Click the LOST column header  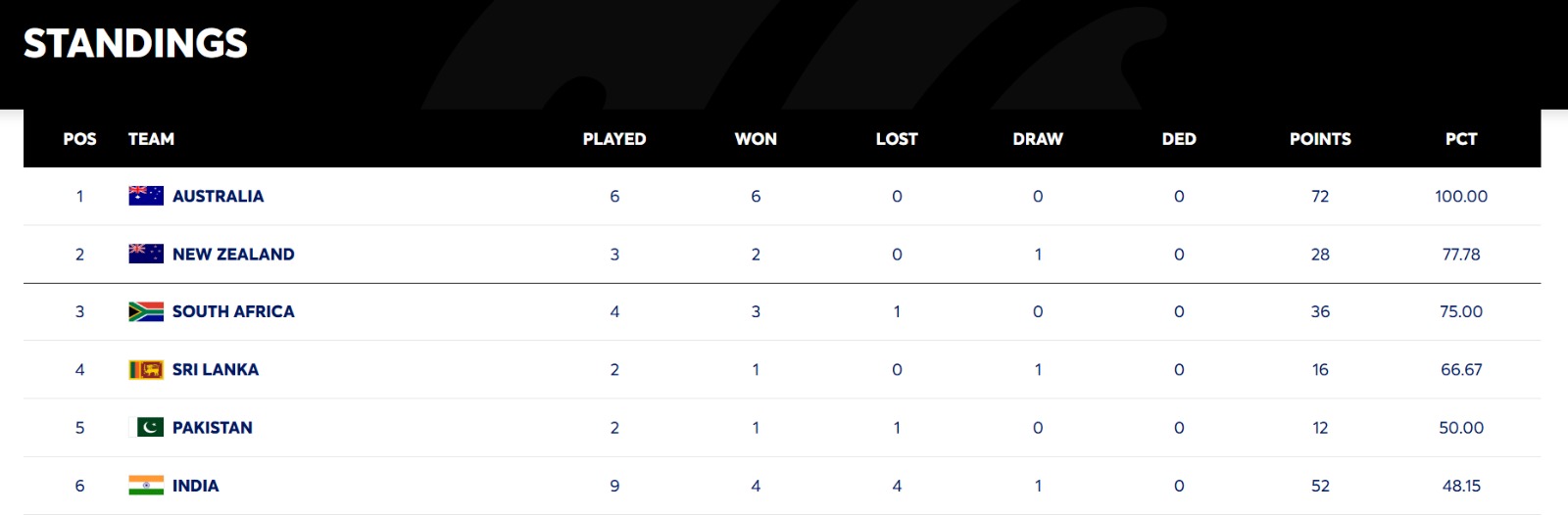point(897,139)
